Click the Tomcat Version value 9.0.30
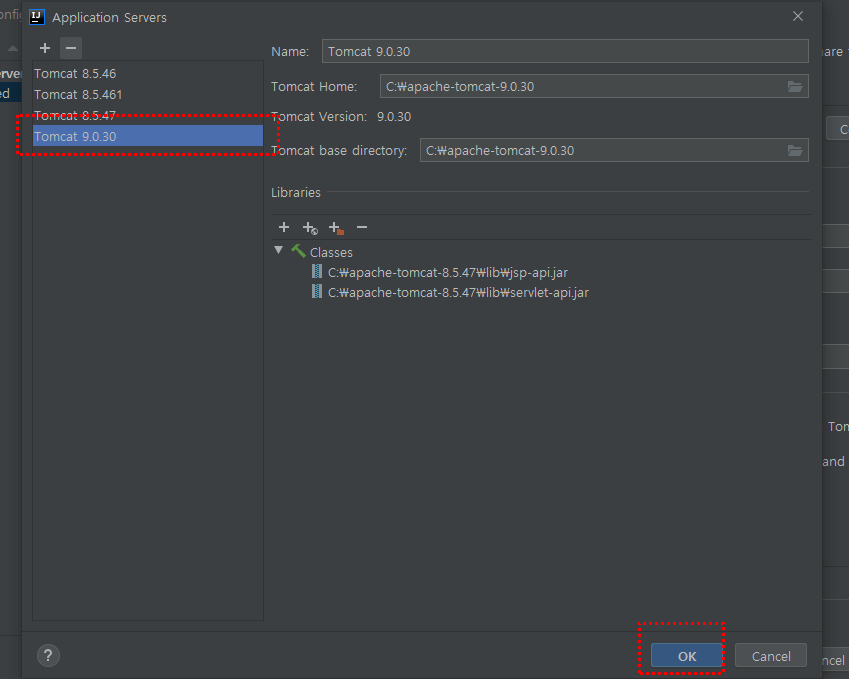The width and height of the screenshot is (849, 679). coord(394,116)
